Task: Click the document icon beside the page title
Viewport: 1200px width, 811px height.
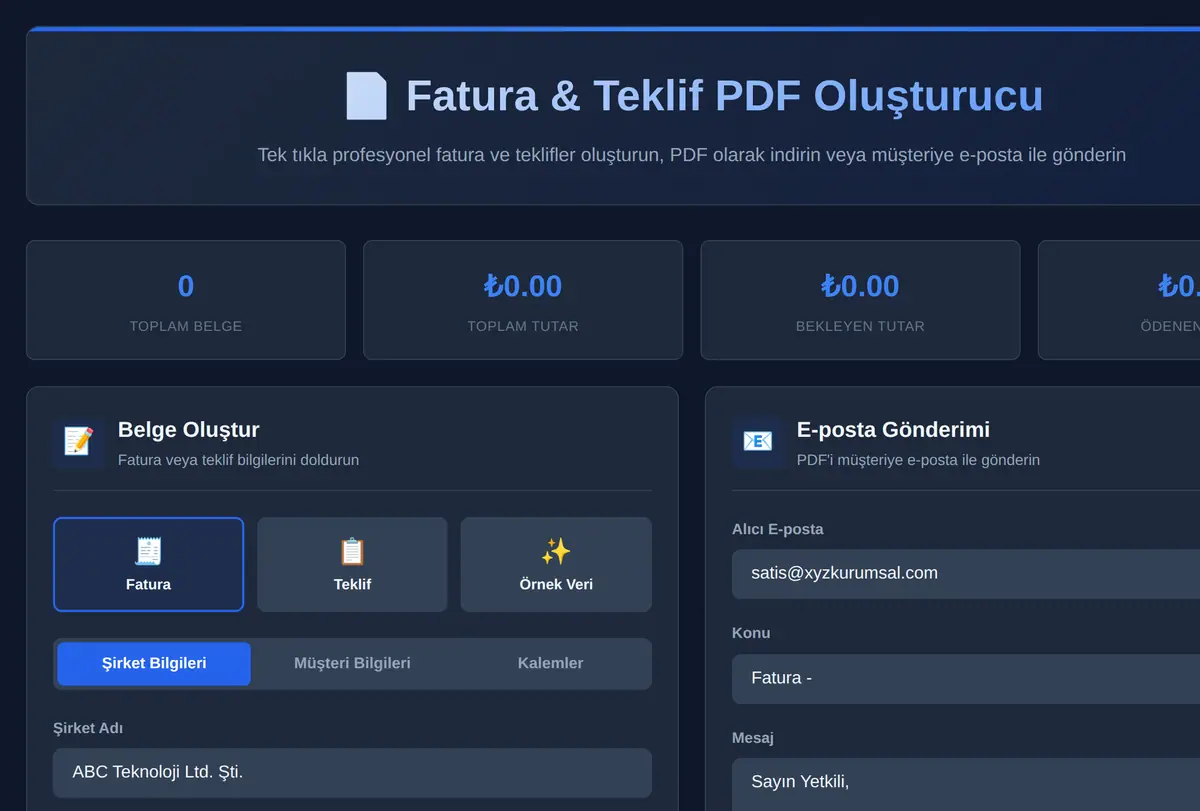Action: (366, 96)
